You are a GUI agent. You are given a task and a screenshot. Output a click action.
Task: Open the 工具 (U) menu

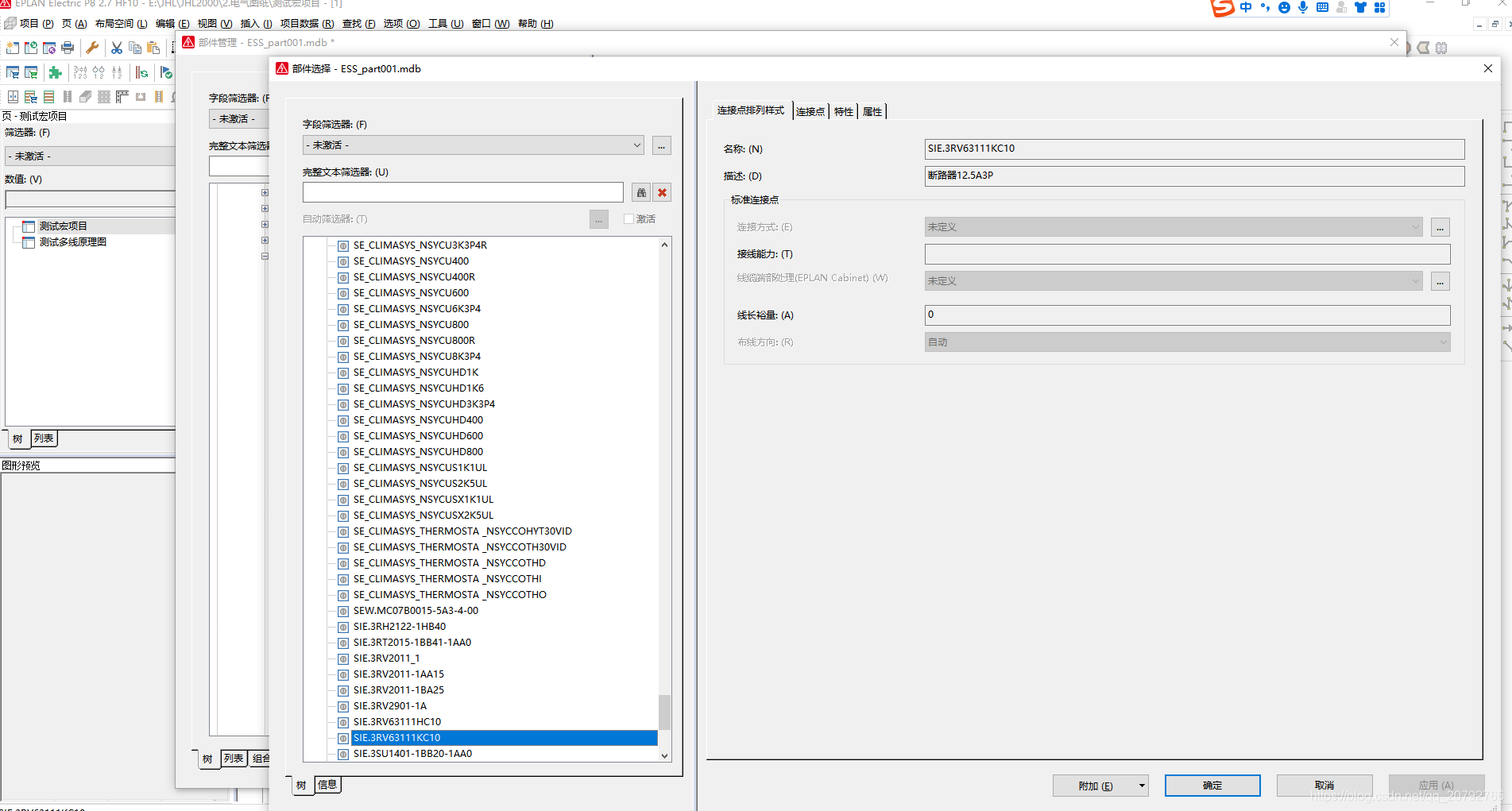coord(446,24)
